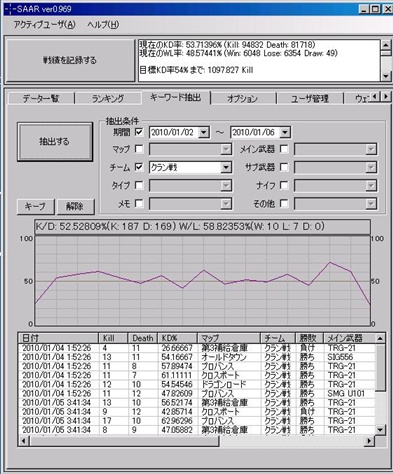
Task: Switch to the ランキング tab
Action: pos(108,98)
